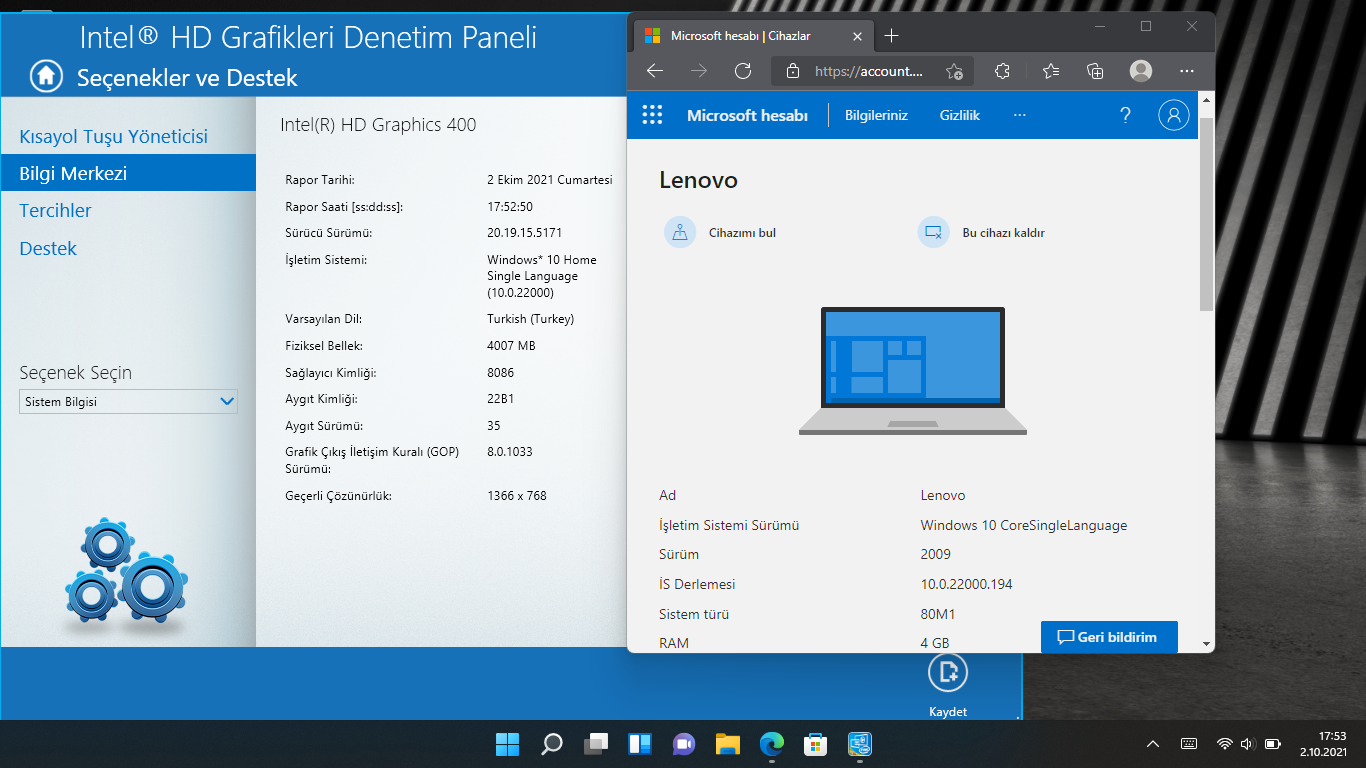Click the Turkish (Turkey) language value

point(530,319)
